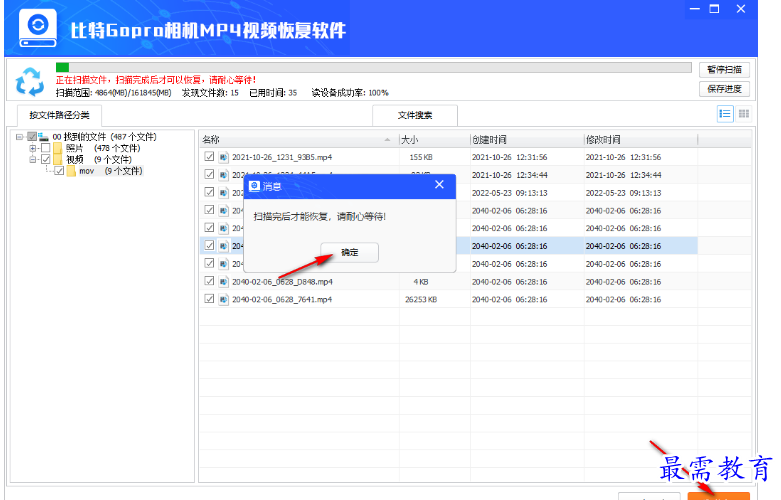Sort by the 修改时间 column header
The image size is (781, 500).
tap(640, 140)
